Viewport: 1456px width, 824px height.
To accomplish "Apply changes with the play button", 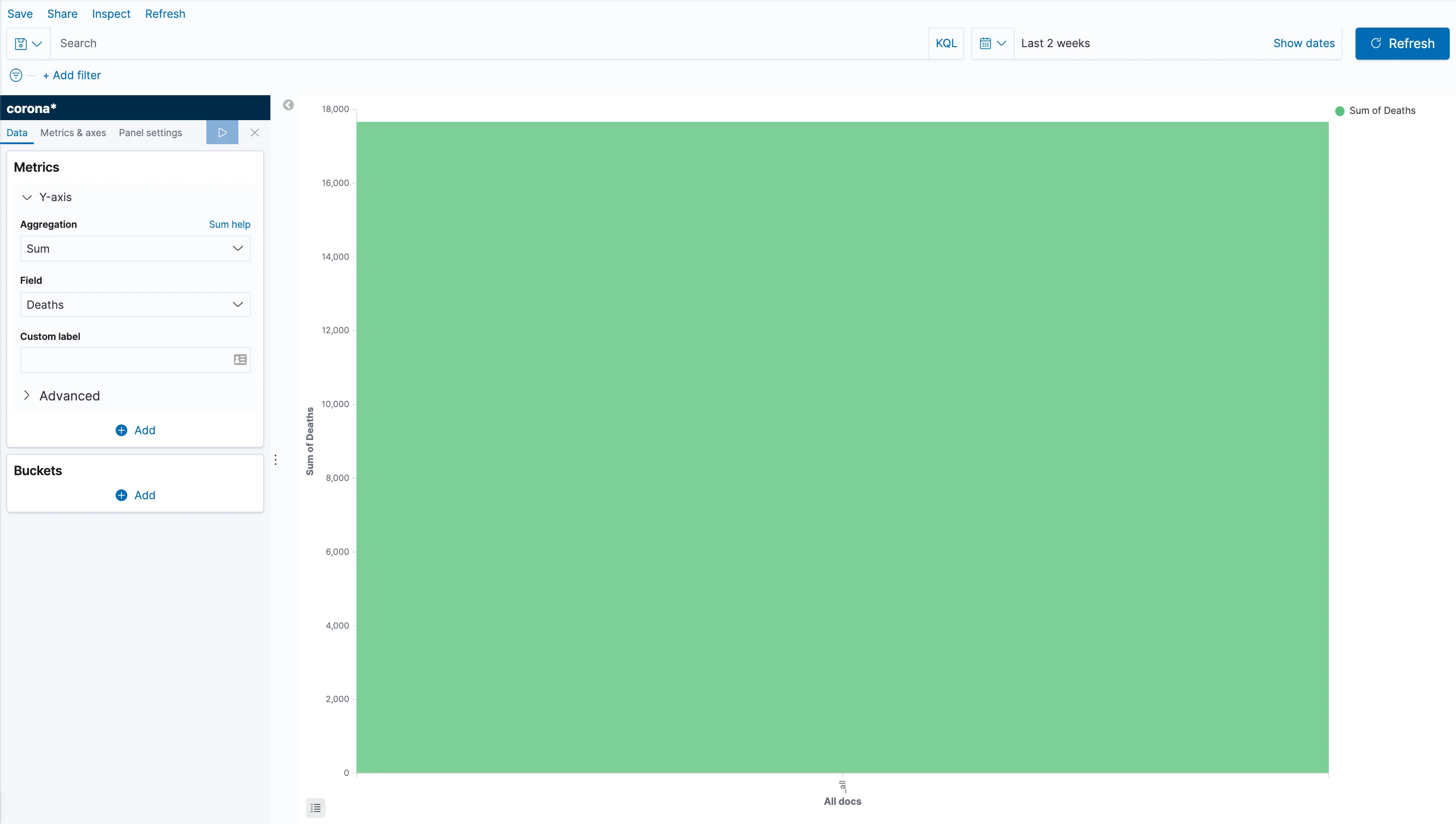I will point(222,133).
